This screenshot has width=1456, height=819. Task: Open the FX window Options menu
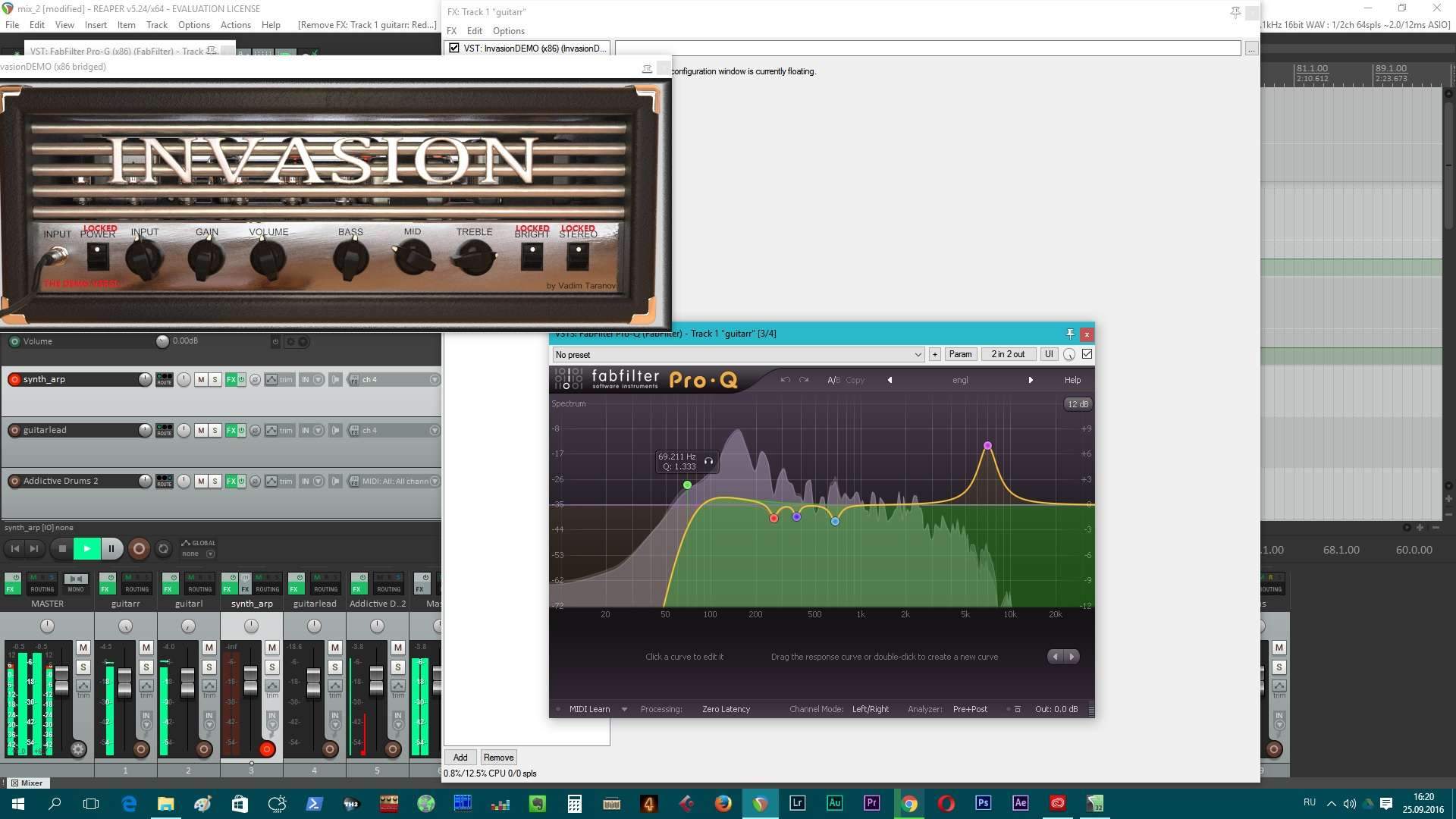[x=508, y=31]
